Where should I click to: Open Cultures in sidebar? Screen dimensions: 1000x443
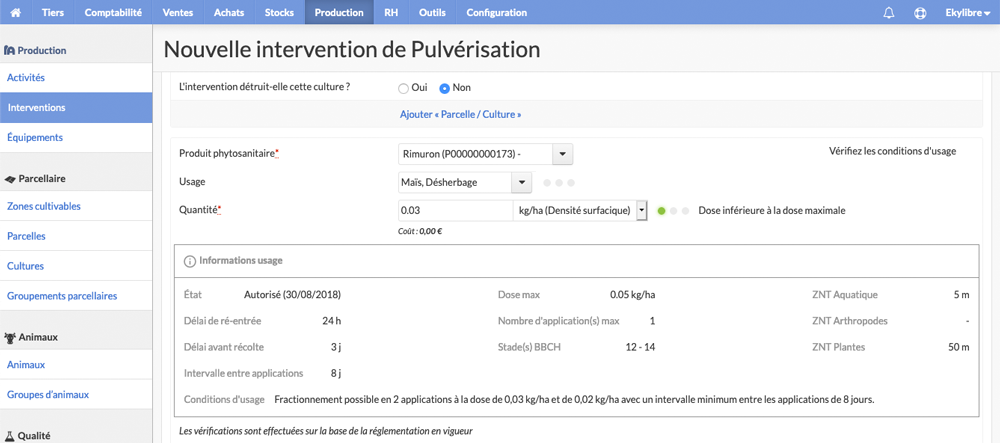[x=76, y=266]
